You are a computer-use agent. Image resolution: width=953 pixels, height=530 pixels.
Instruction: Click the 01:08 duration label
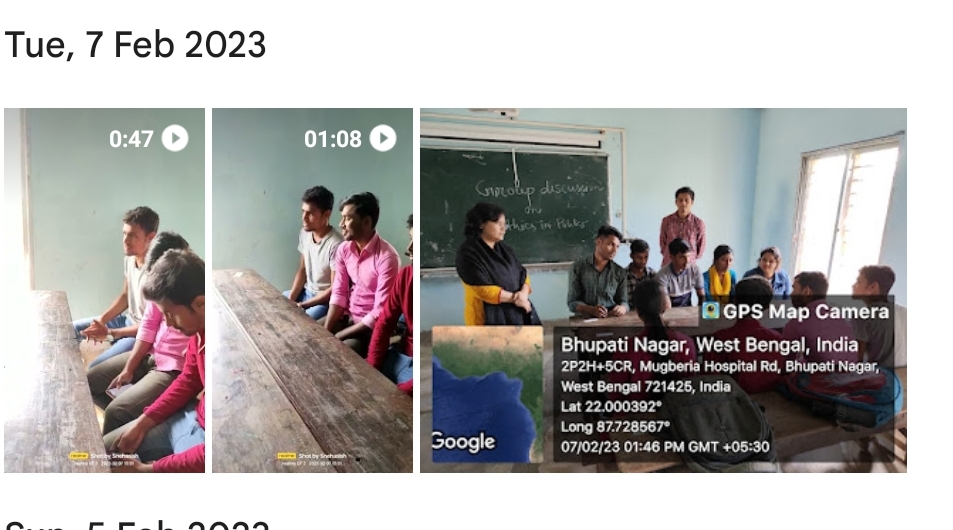[333, 139]
